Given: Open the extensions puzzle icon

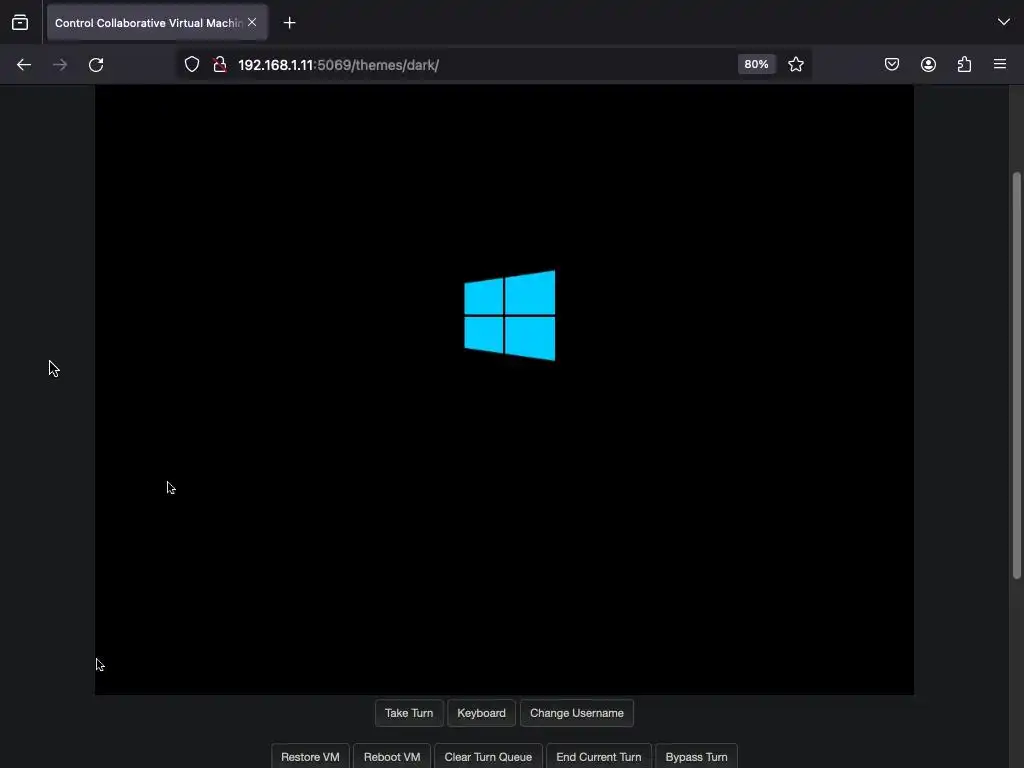Looking at the screenshot, I should click(x=964, y=65).
